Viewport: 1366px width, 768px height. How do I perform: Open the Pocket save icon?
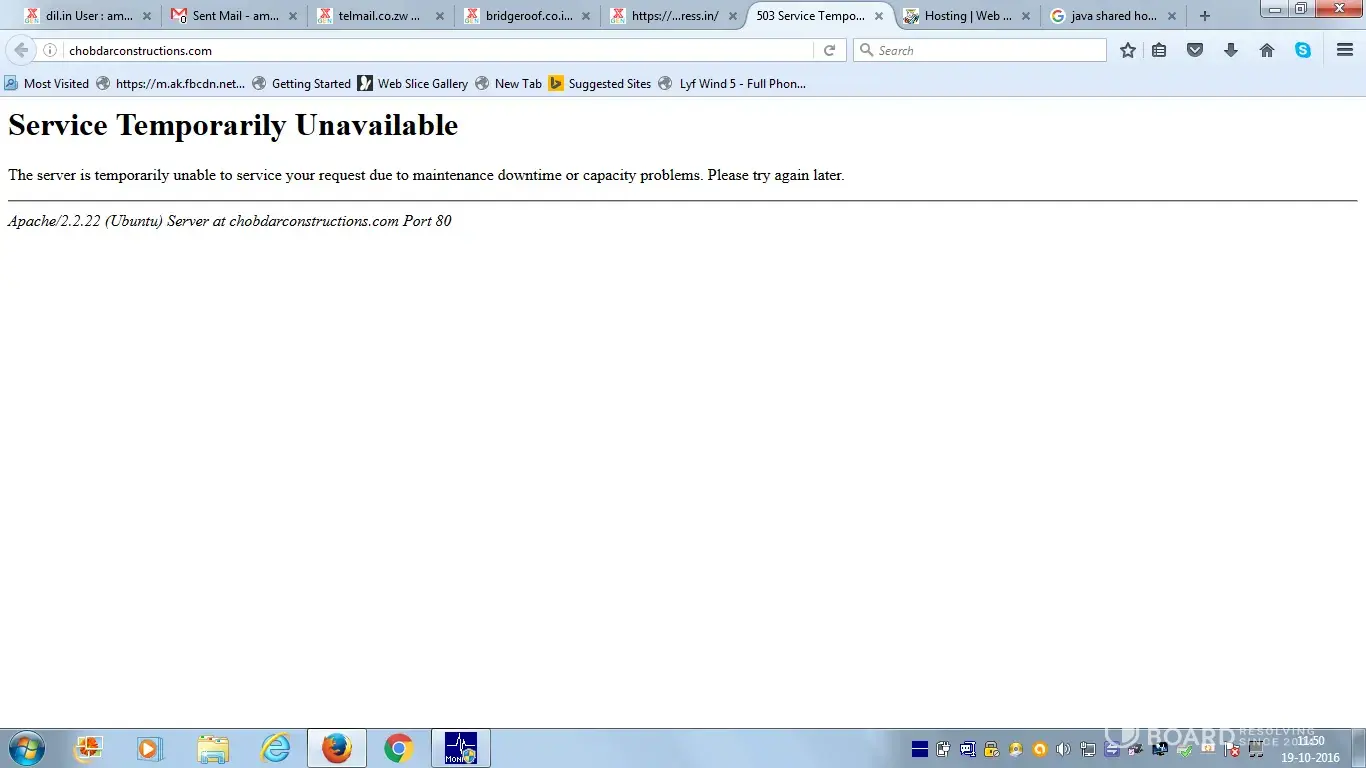(x=1194, y=50)
